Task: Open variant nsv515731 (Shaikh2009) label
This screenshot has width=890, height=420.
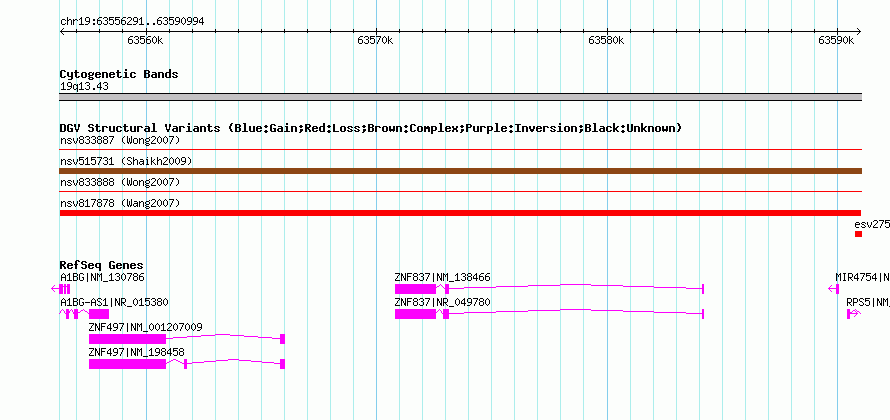Action: 126,161
